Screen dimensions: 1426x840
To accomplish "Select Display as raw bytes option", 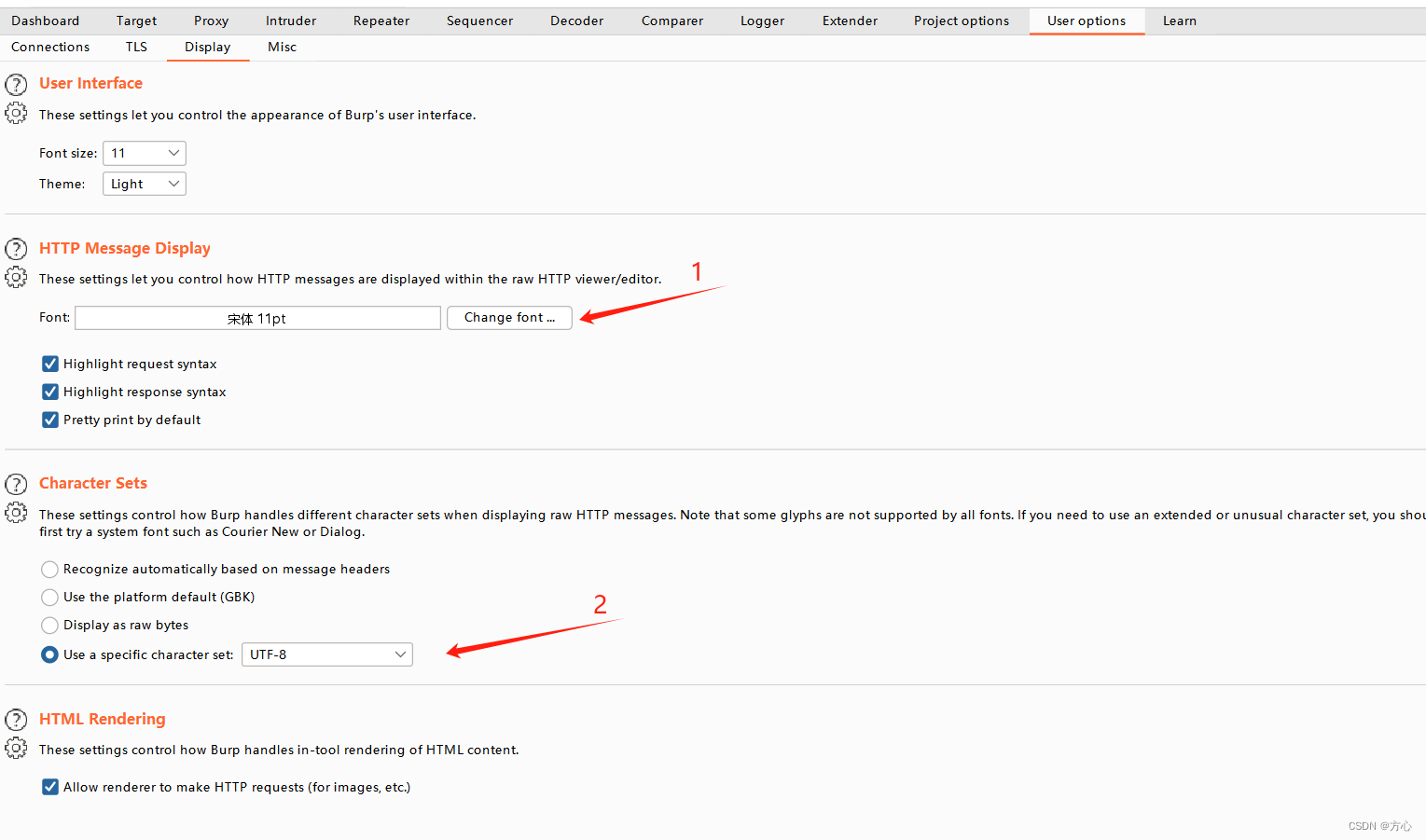I will (x=50, y=625).
